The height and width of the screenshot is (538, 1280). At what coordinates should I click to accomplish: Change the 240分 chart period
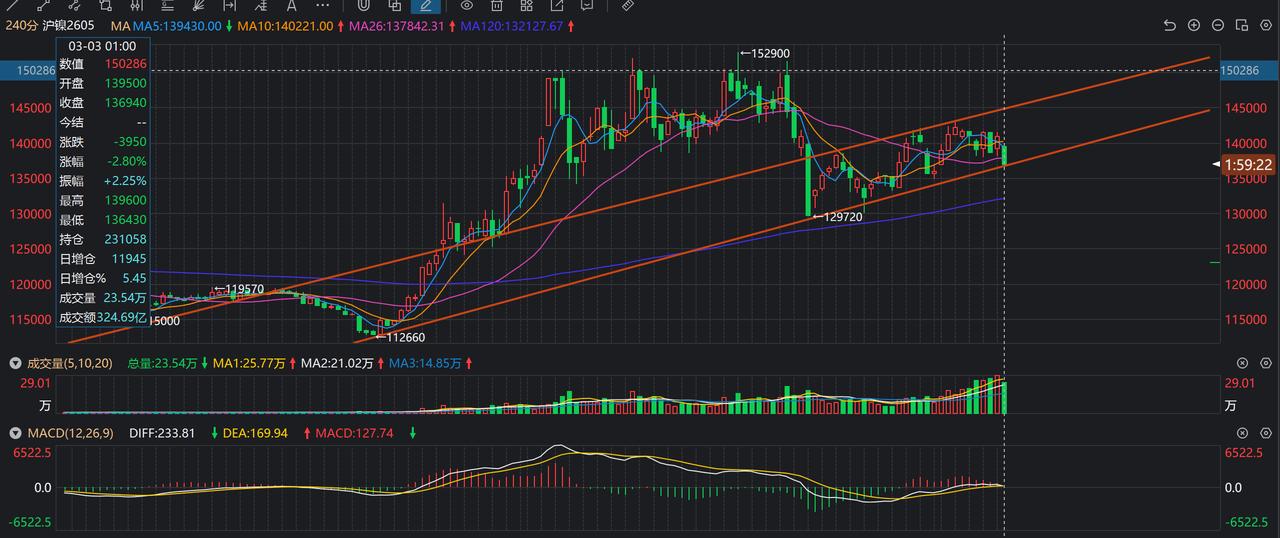(x=21, y=25)
